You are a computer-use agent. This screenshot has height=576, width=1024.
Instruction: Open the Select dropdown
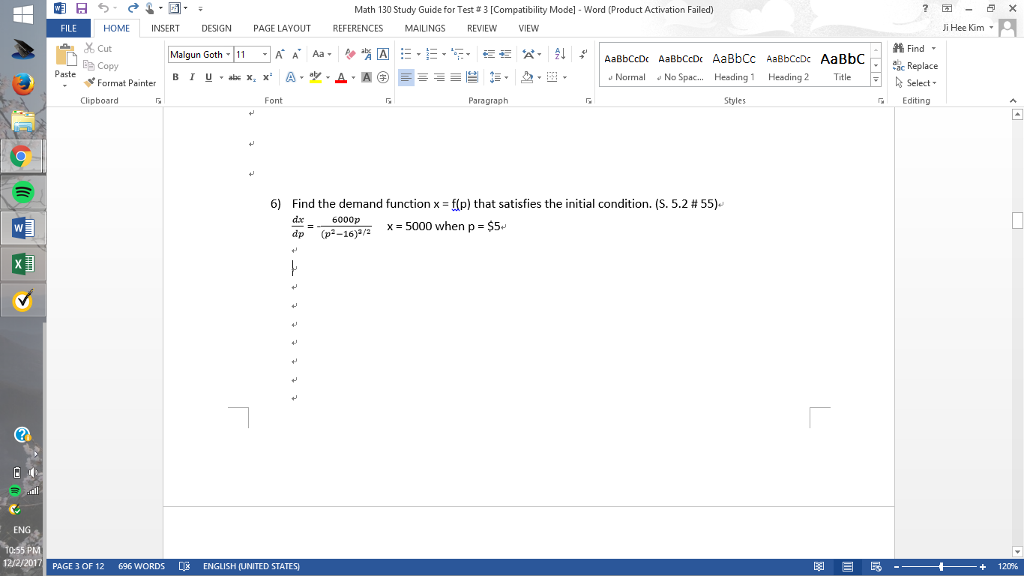pyautogui.click(x=916, y=83)
